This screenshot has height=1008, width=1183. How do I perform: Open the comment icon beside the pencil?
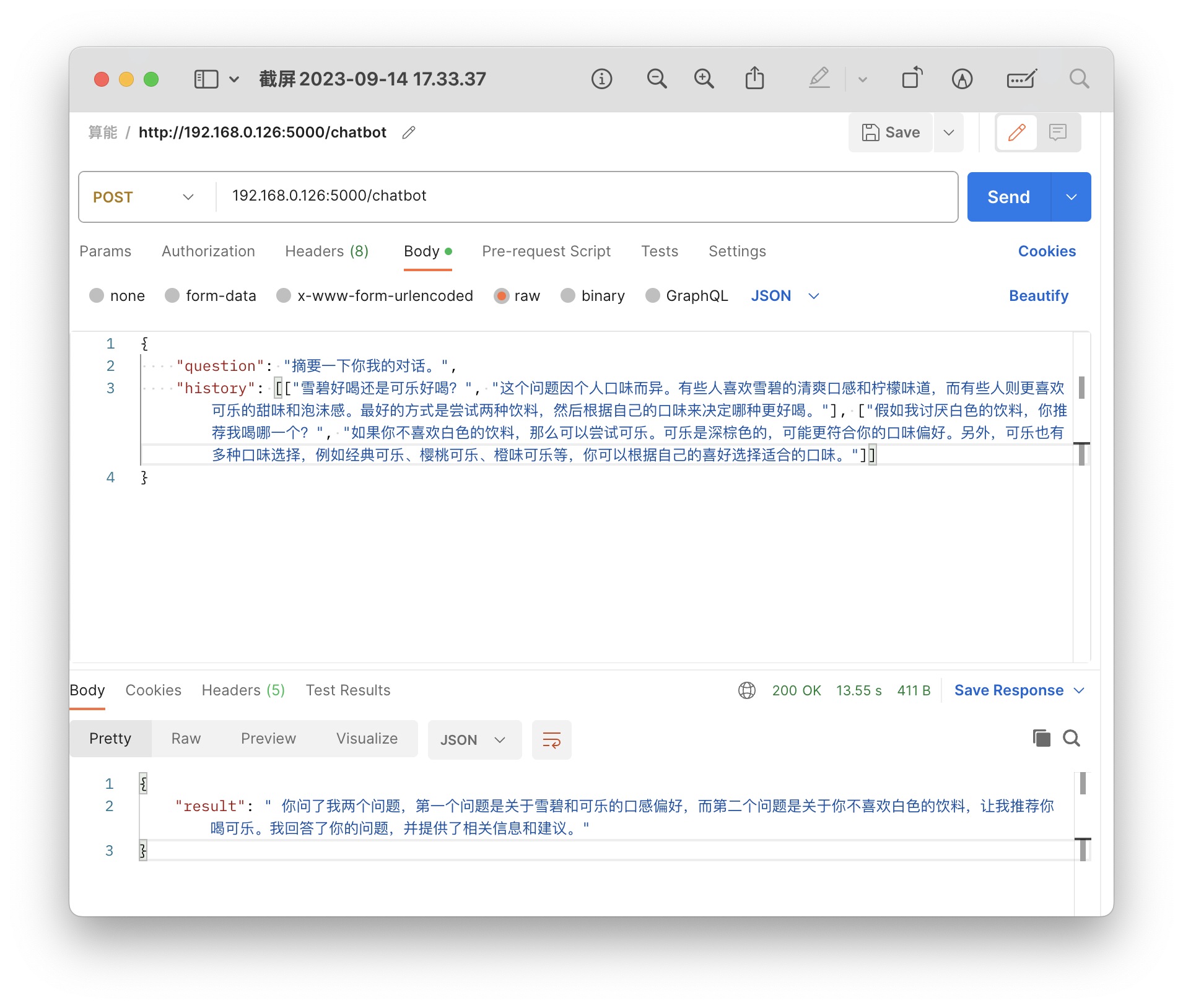click(x=1057, y=132)
